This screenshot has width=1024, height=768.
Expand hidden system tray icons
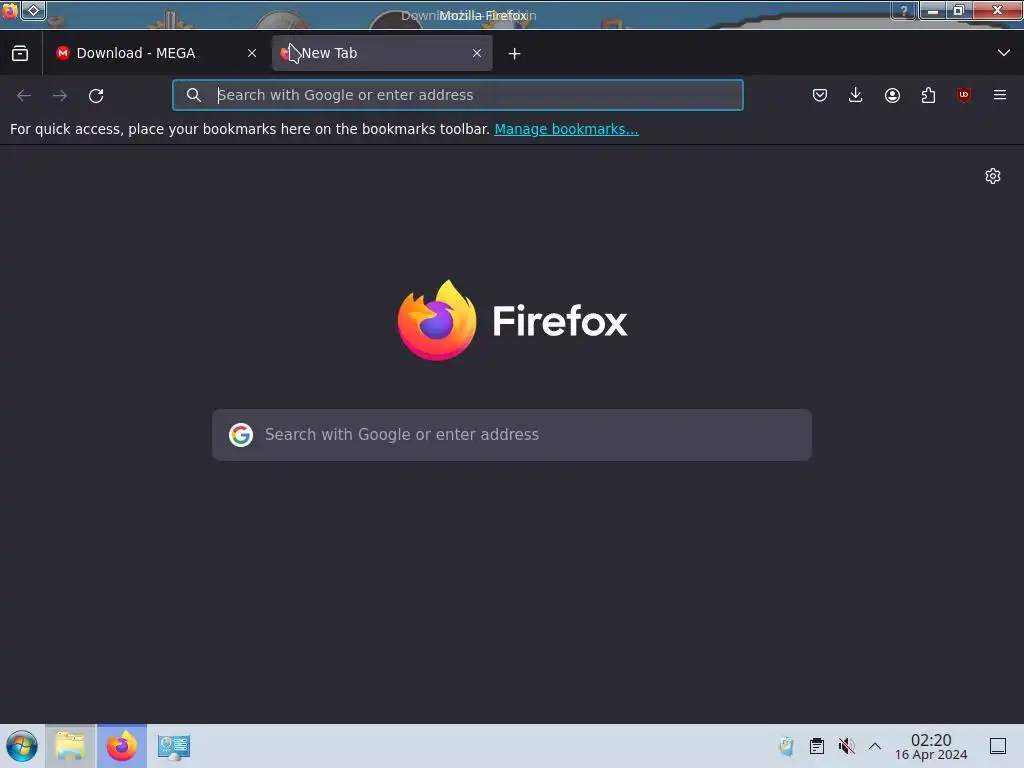[875, 746]
